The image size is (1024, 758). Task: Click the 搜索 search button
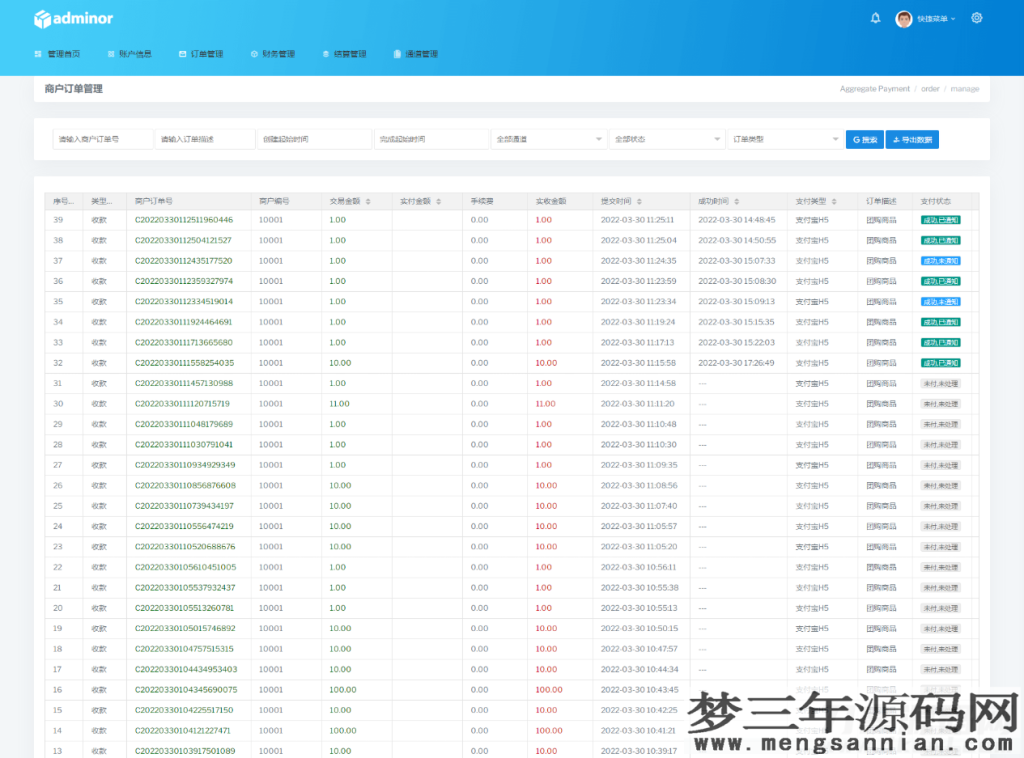(x=864, y=138)
